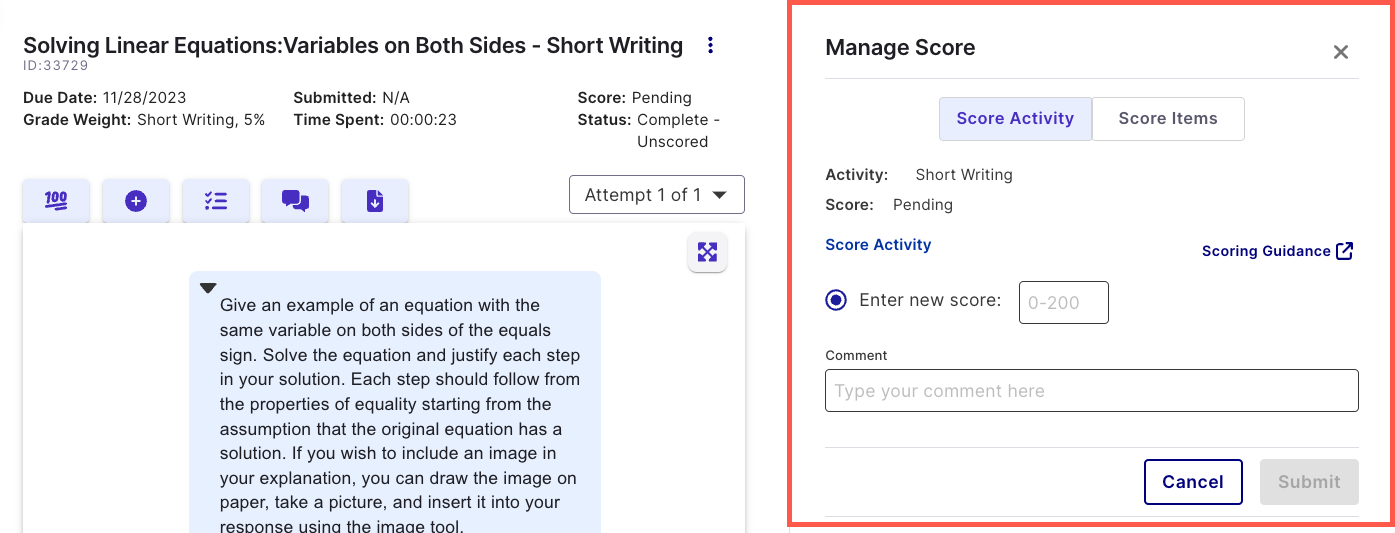Image resolution: width=1395 pixels, height=533 pixels.
Task: Click the Score Activity heading link
Action: coord(878,245)
